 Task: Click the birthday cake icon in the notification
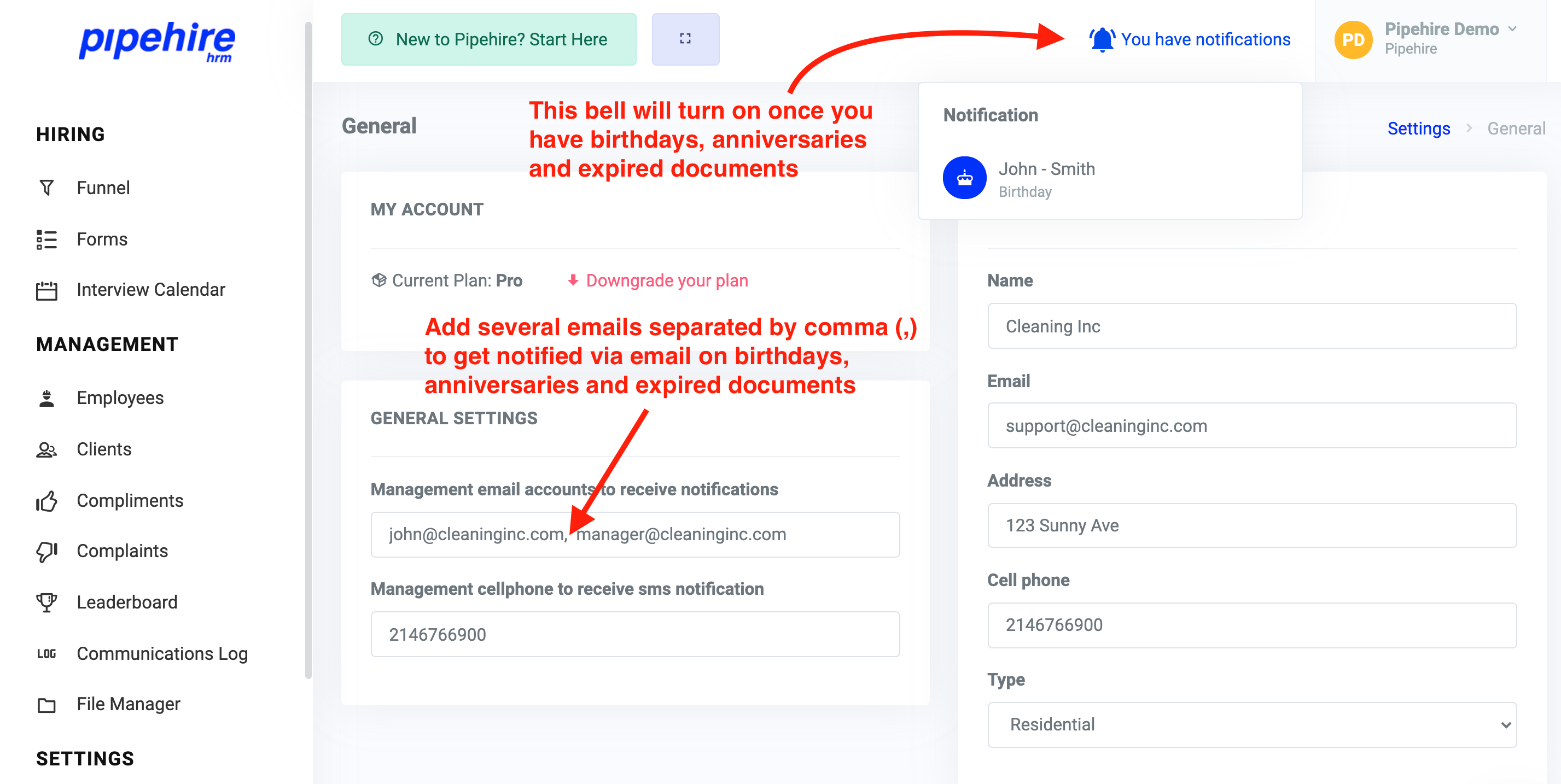[x=964, y=178]
